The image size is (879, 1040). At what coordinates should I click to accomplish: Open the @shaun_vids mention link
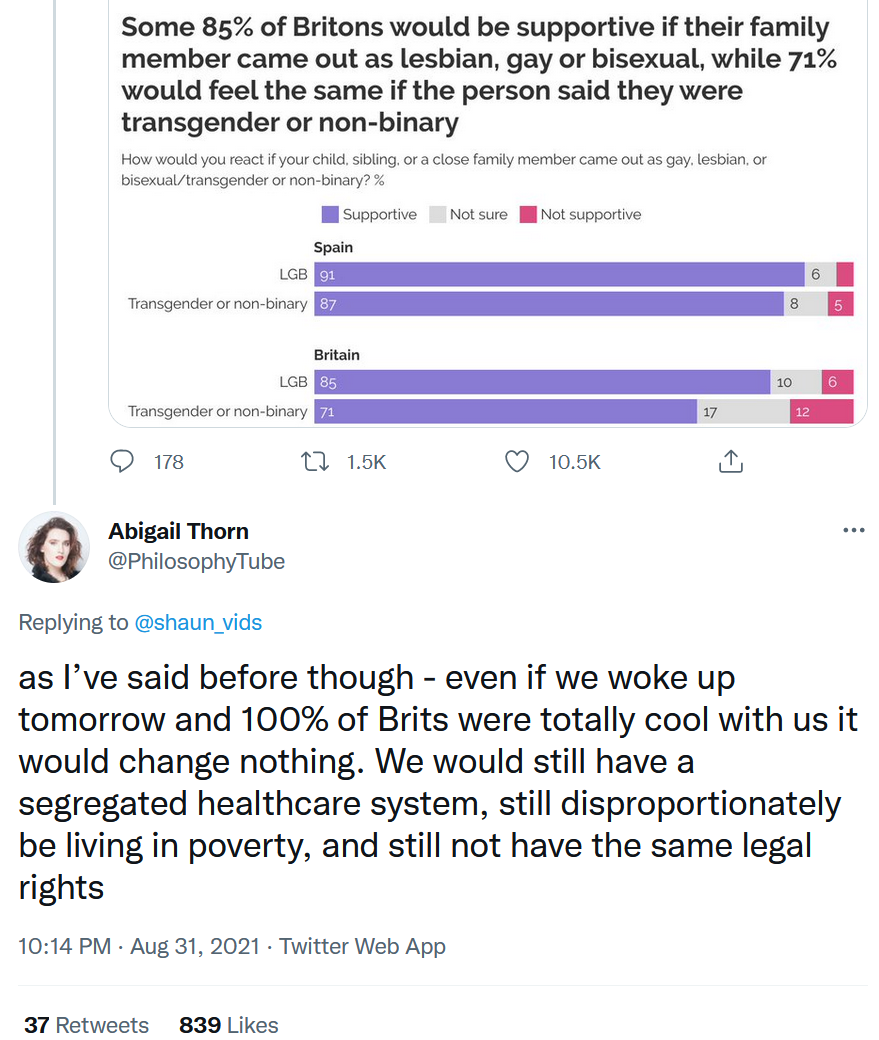[x=198, y=622]
